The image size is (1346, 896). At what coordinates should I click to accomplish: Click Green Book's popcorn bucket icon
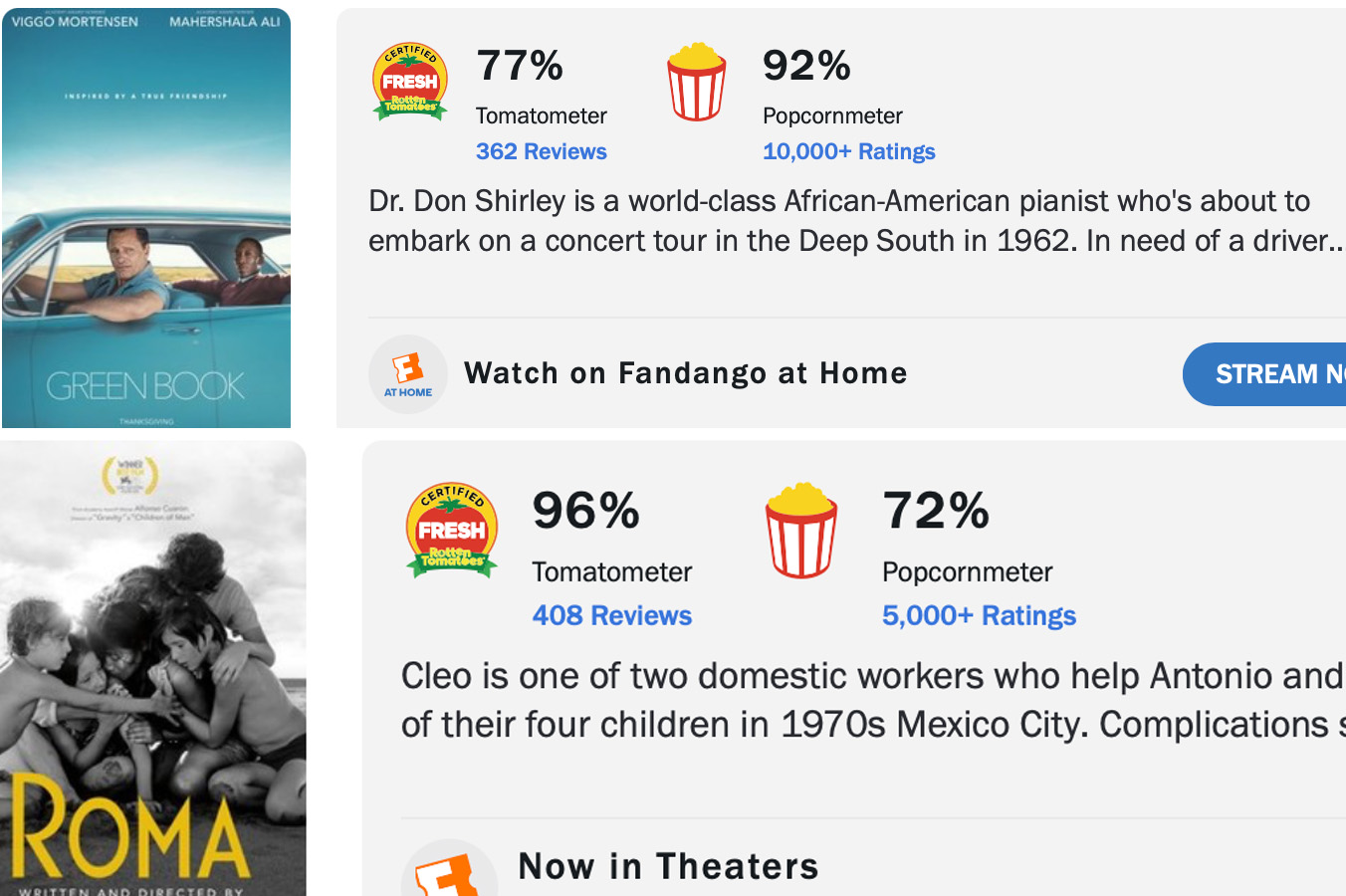tap(696, 82)
